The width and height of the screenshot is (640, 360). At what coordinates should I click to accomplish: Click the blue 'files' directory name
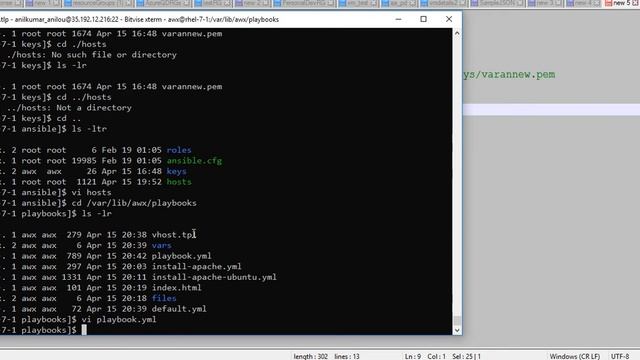164,298
